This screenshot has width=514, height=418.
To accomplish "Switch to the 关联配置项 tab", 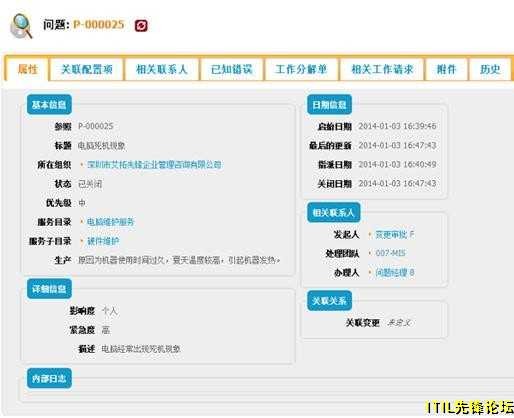I will pyautogui.click(x=87, y=69).
